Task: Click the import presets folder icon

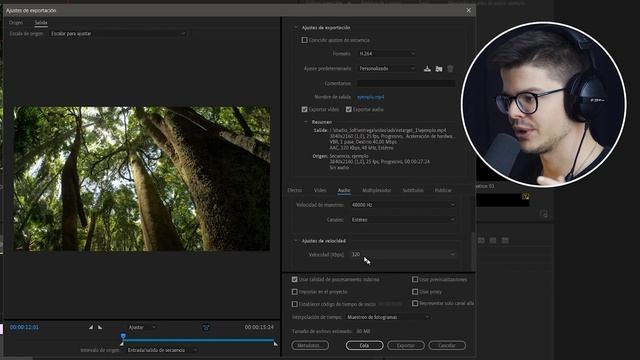Action: 439,69
